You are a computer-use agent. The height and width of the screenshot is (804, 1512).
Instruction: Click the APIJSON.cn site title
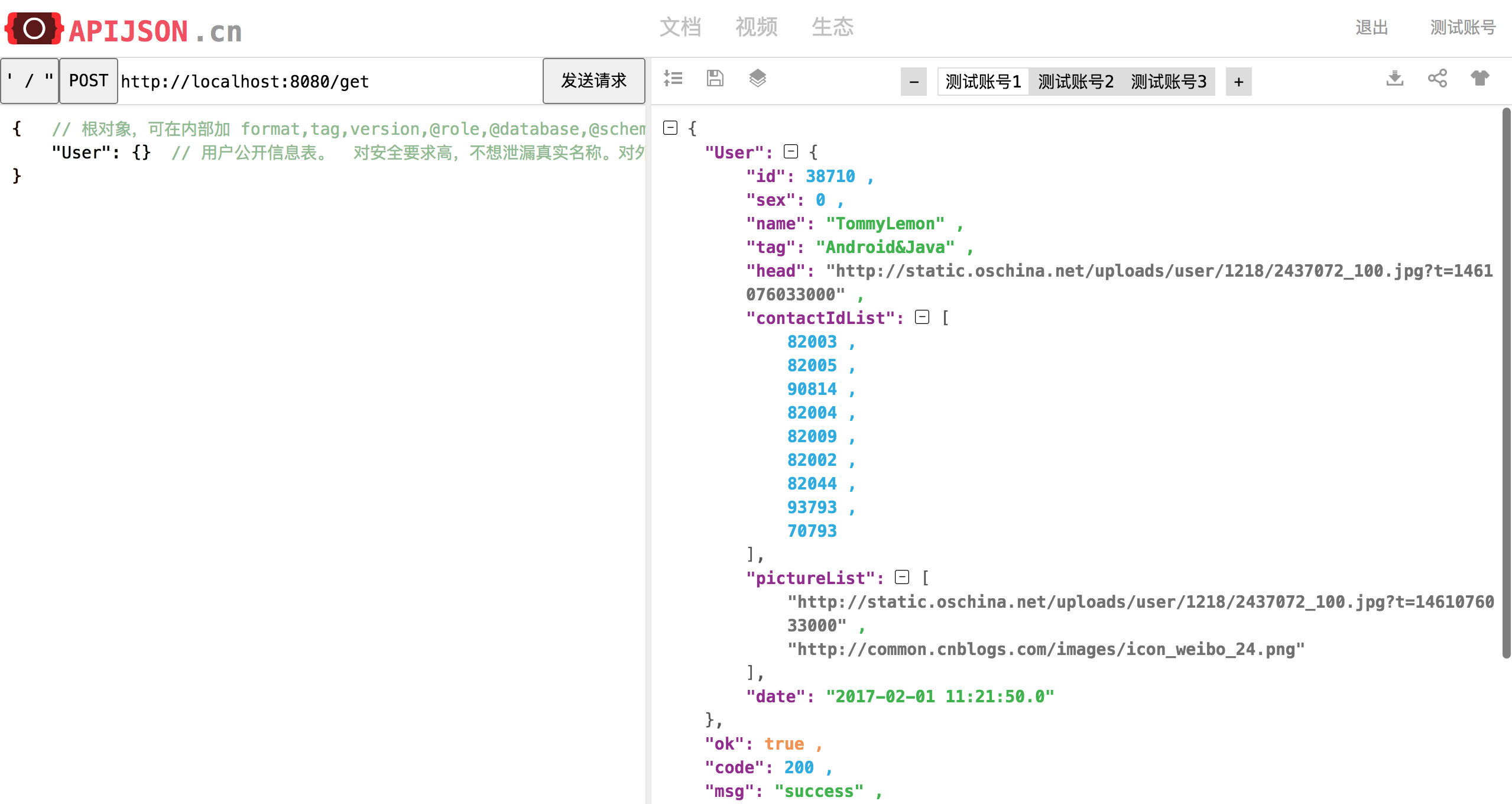[155, 31]
